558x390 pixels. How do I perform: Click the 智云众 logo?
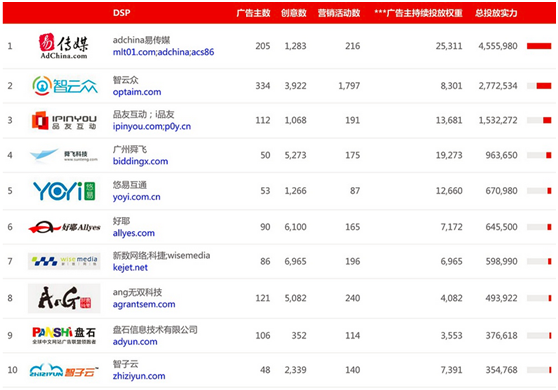coord(64,86)
